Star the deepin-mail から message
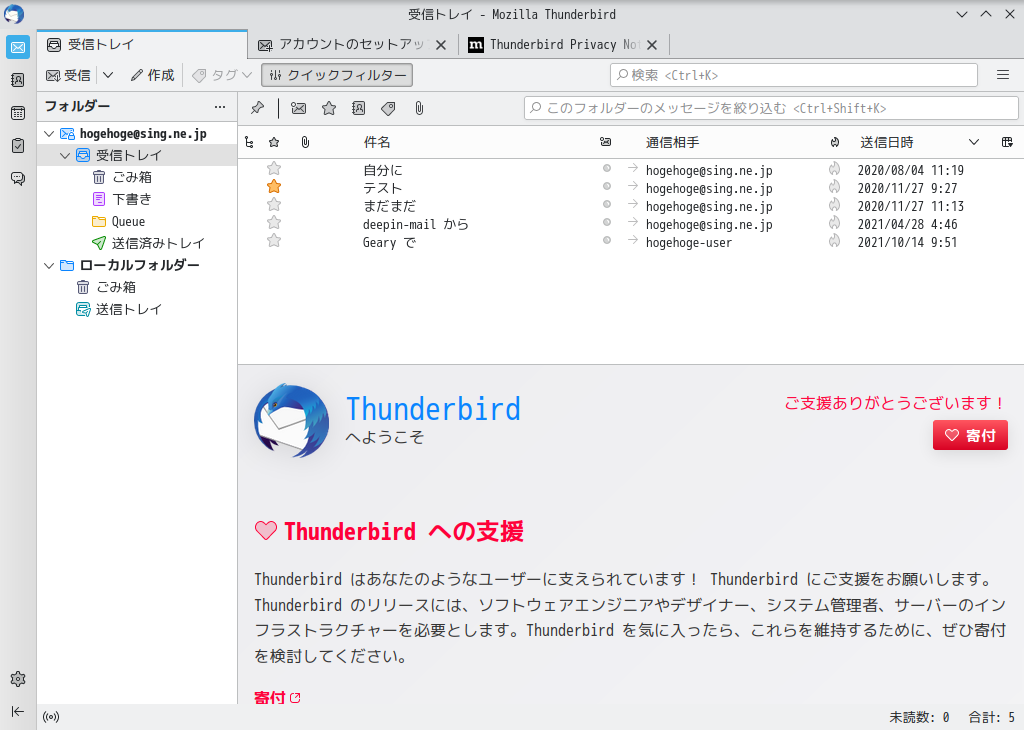Image resolution: width=1024 pixels, height=730 pixels. coord(274,223)
